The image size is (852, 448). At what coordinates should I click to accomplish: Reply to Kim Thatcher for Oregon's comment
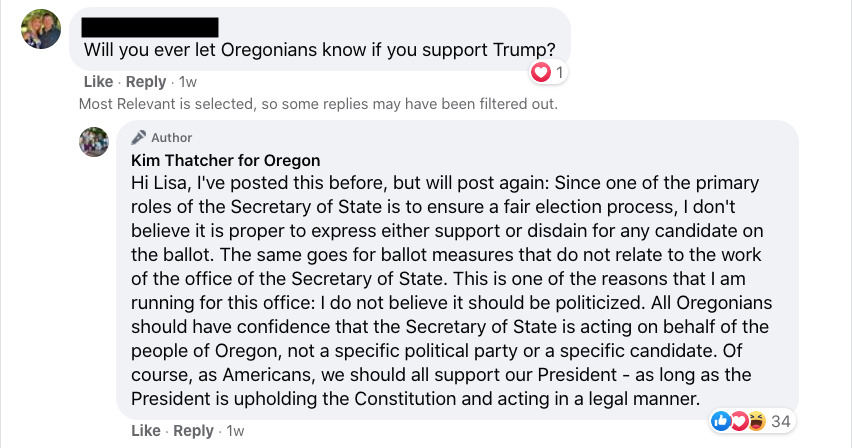coord(193,431)
